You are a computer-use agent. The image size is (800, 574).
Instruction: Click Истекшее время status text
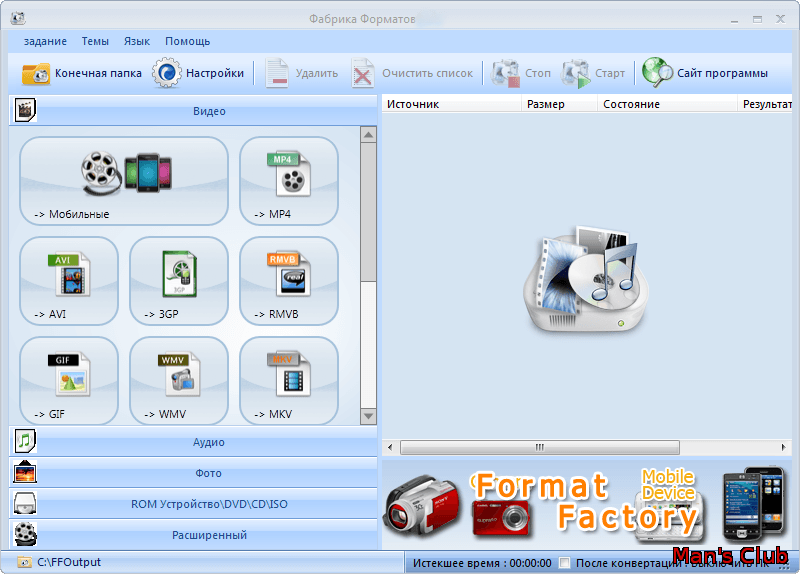click(482, 563)
